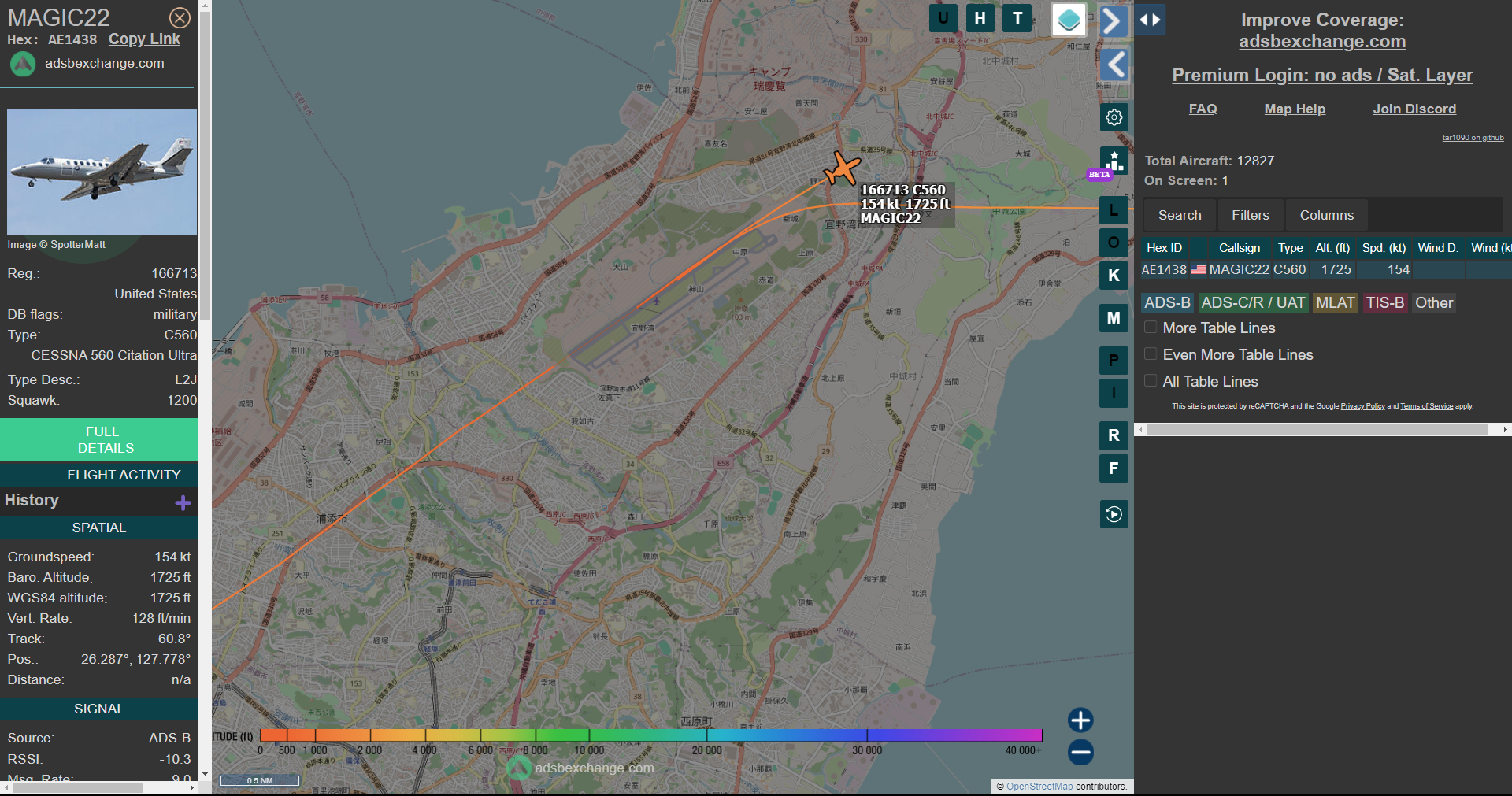Toggle the R map button
The height and width of the screenshot is (796, 1512).
pyautogui.click(x=1114, y=435)
